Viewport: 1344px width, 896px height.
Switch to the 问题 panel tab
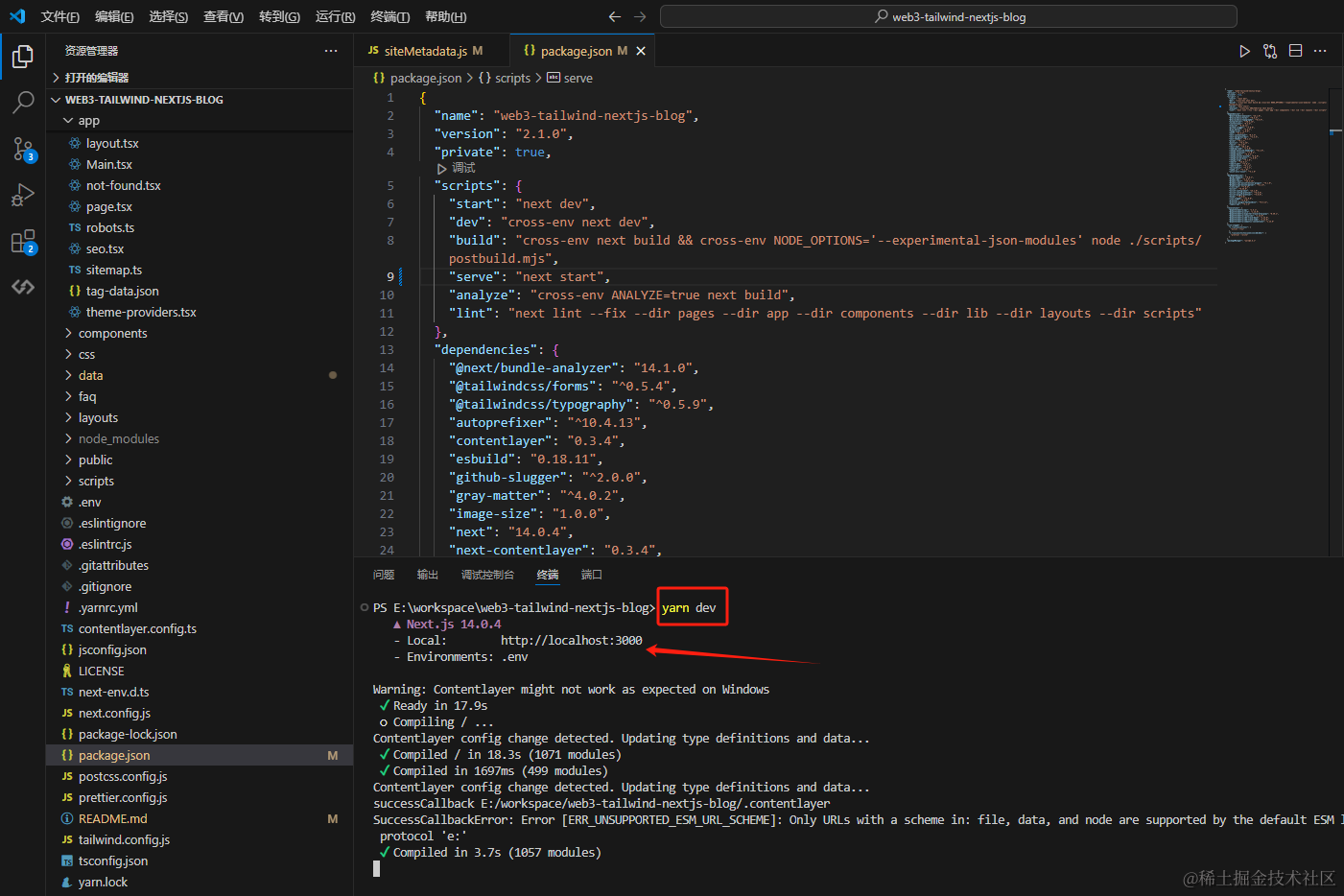(x=384, y=575)
